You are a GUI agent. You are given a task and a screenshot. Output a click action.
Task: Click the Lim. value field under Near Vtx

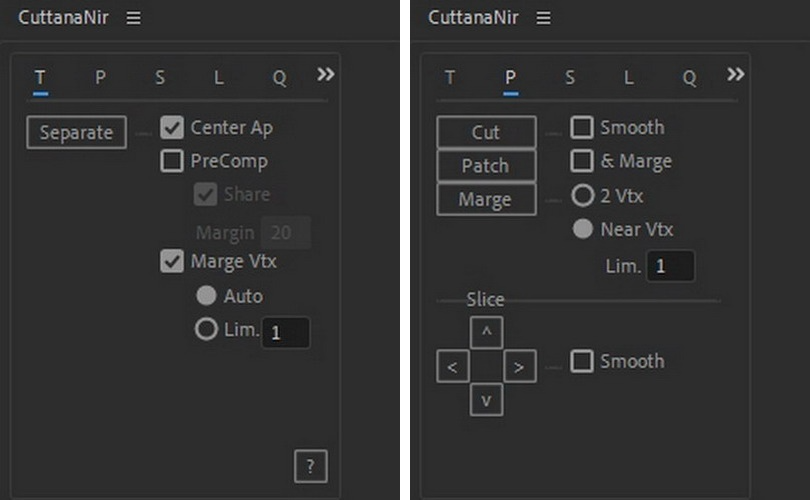tap(671, 266)
